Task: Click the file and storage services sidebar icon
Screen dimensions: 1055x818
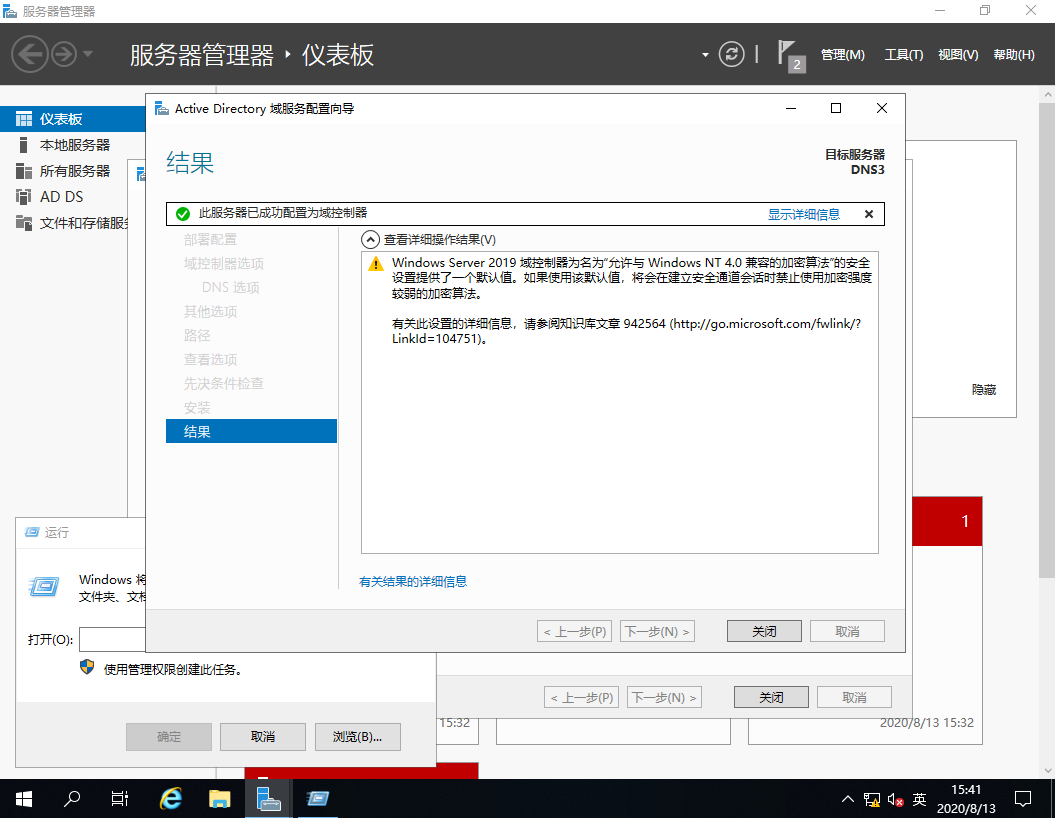Action: [x=24, y=223]
